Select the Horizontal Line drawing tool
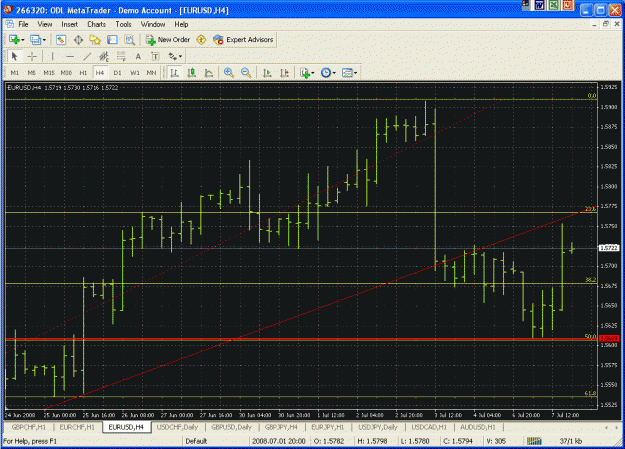The width and height of the screenshot is (625, 449). 70,57
